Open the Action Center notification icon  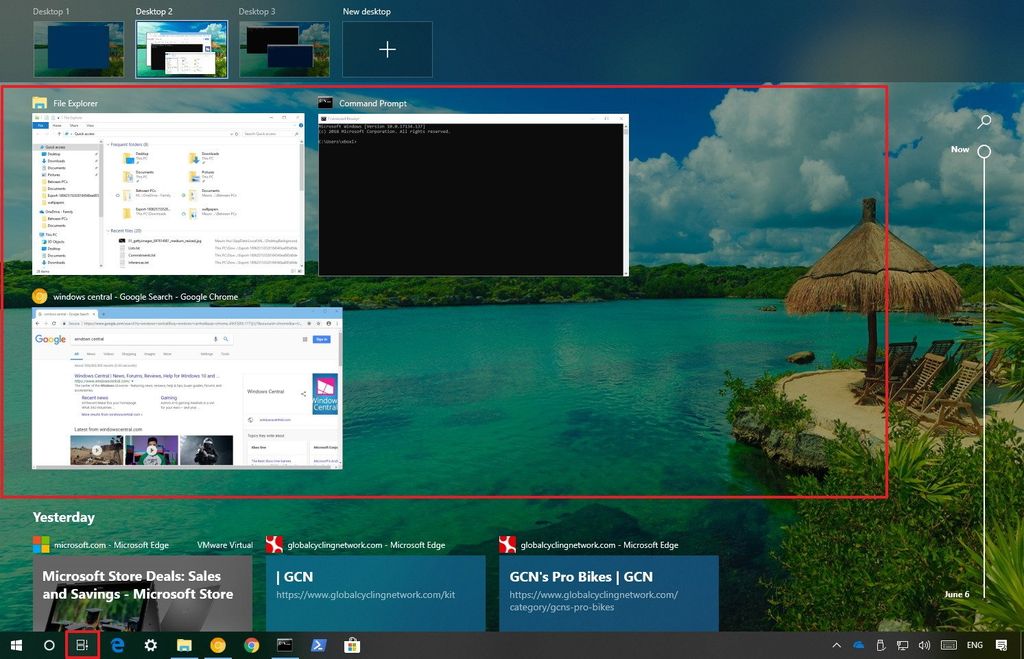click(1003, 645)
